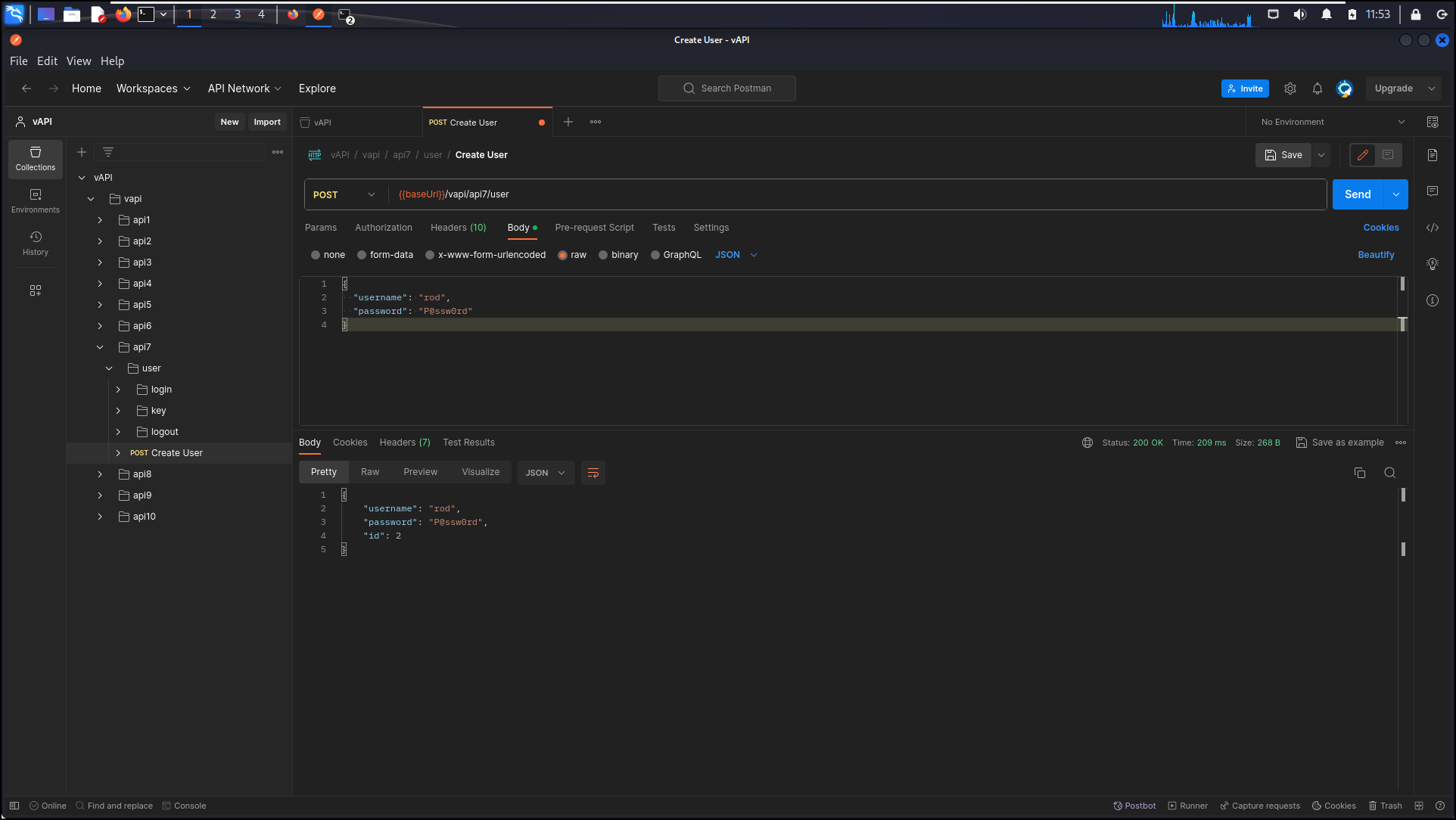Image resolution: width=1456 pixels, height=820 pixels.
Task: Click the Beautify link
Action: 1376,255
